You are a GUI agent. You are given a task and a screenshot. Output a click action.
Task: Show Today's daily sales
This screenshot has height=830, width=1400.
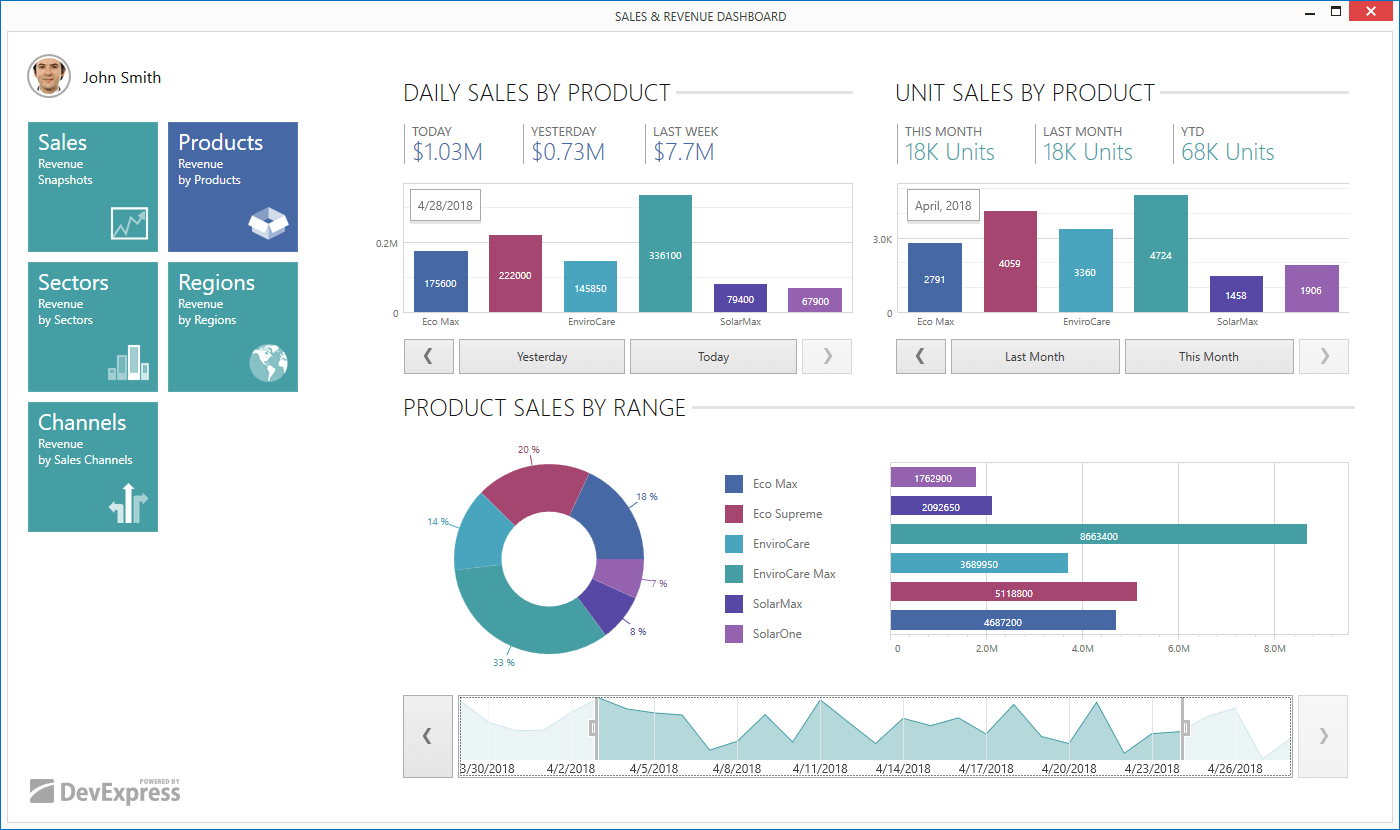pos(713,357)
